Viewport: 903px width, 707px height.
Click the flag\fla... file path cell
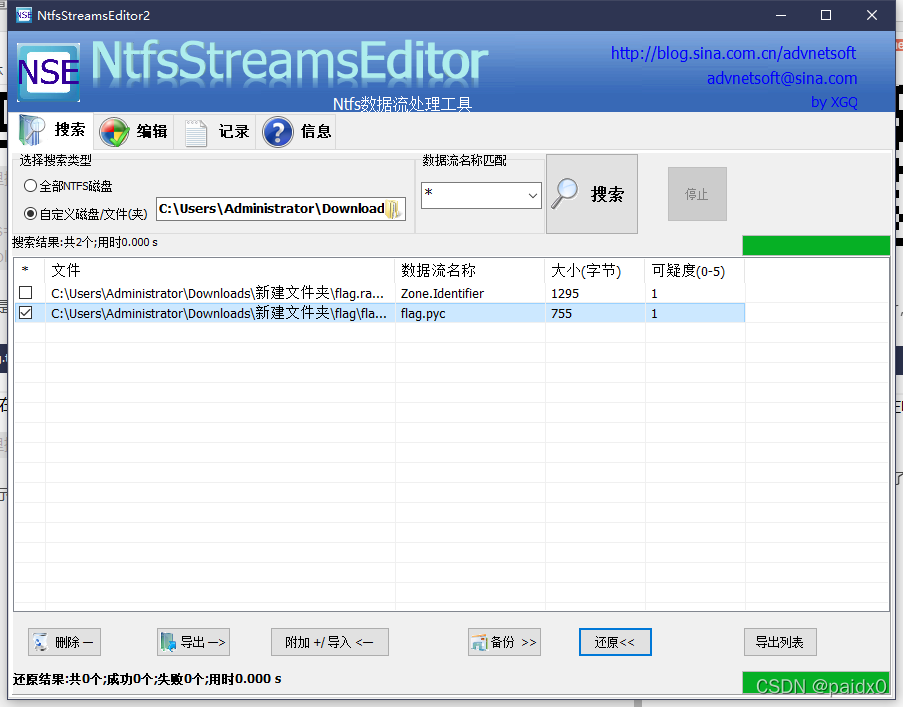pyautogui.click(x=219, y=313)
